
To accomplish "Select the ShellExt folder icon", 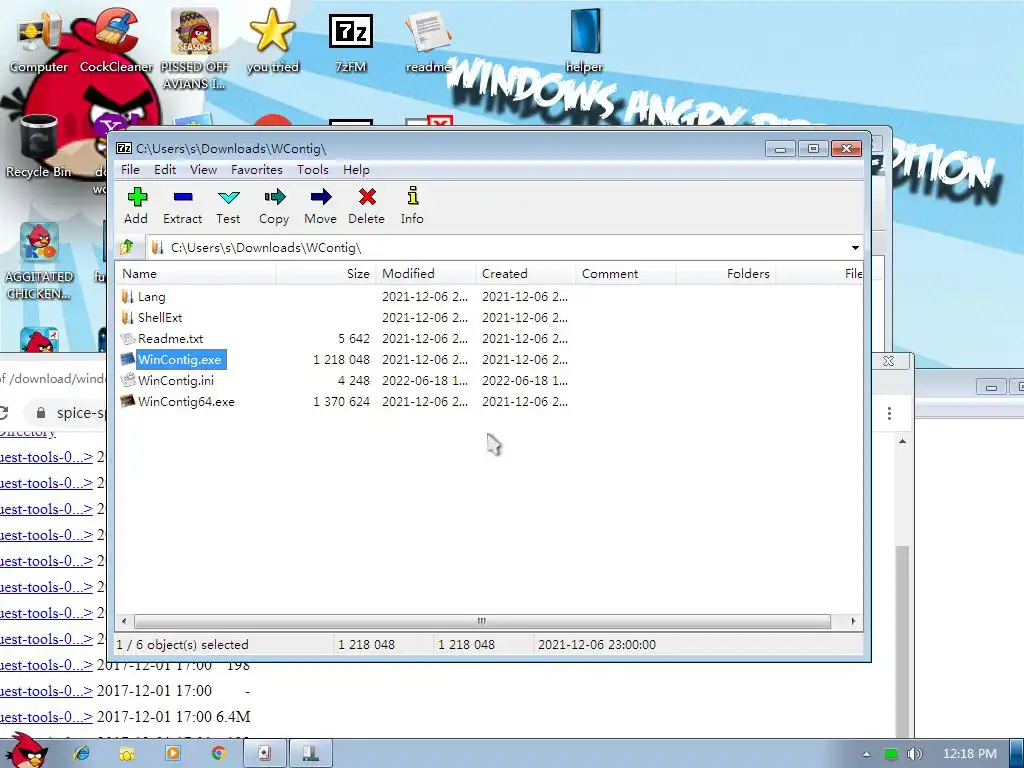I will point(127,317).
